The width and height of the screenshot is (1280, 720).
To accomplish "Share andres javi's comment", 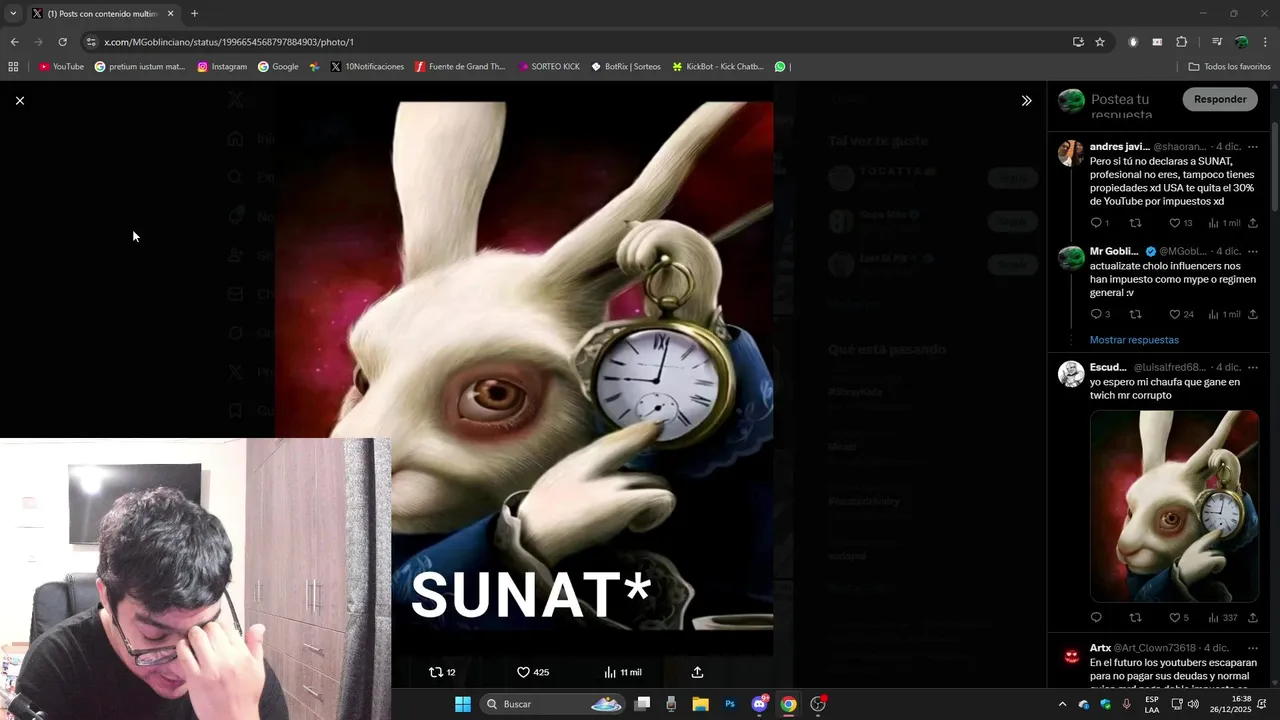I will pos(1252,223).
